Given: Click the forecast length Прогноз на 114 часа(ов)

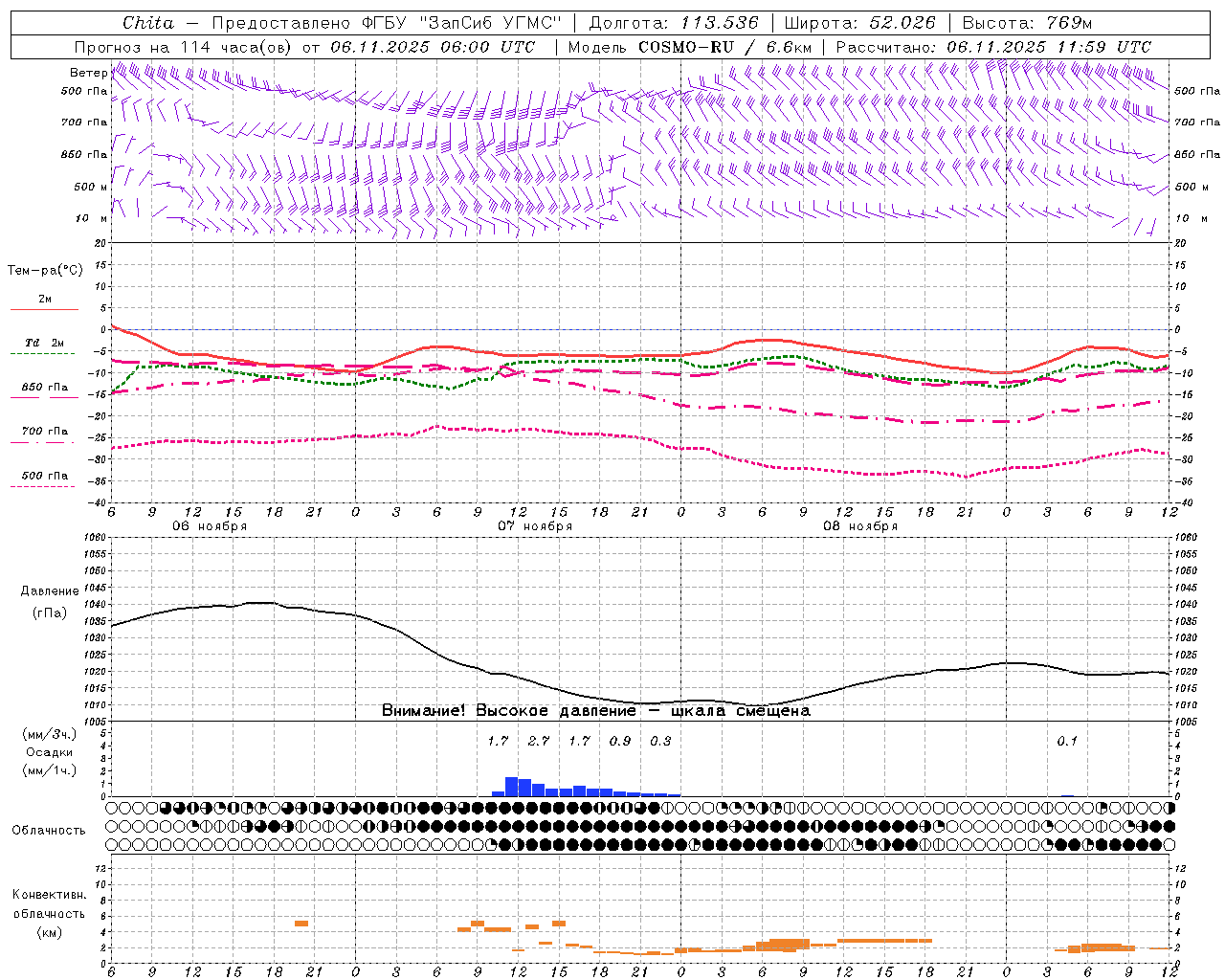Looking at the screenshot, I should point(185,47).
